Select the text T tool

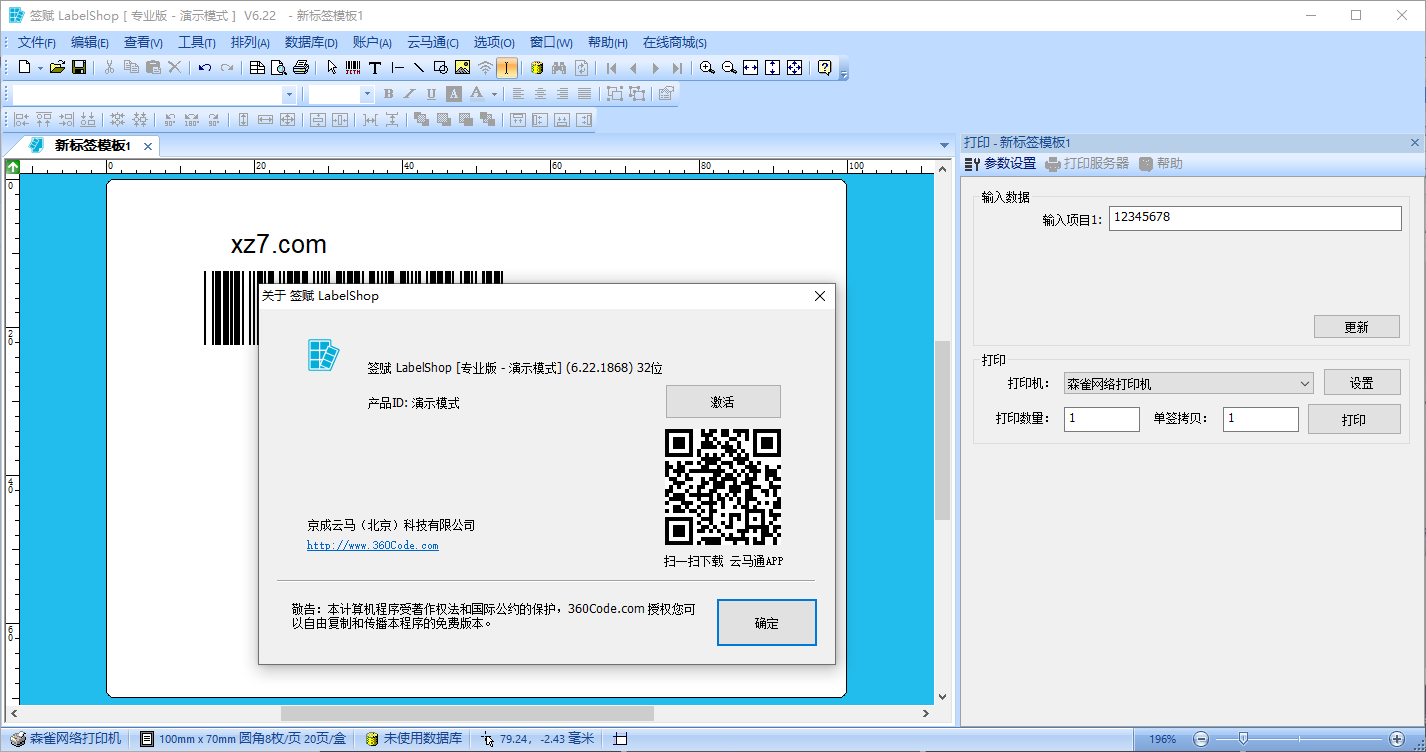(x=375, y=68)
